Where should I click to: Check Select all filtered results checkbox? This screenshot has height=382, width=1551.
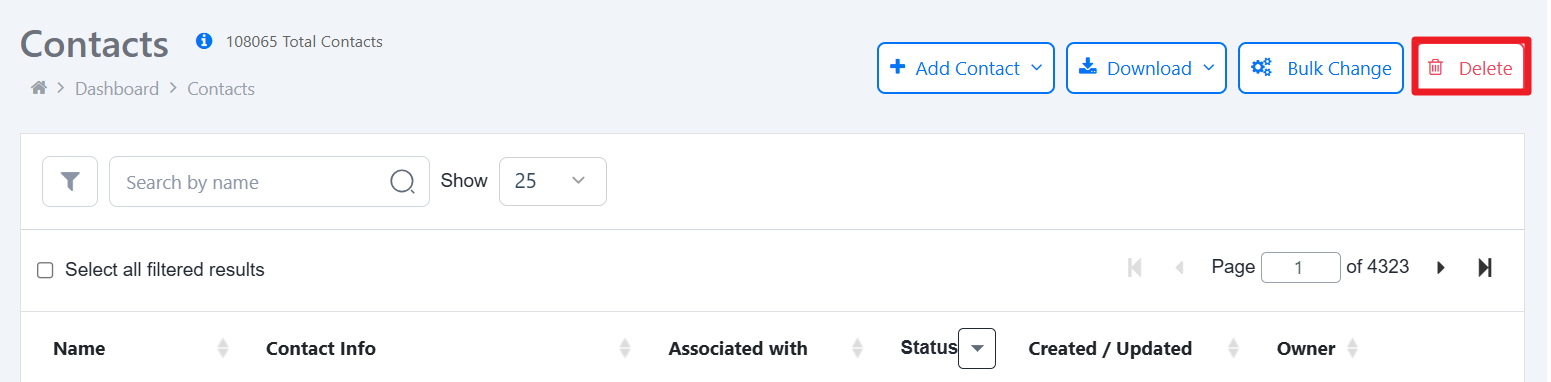click(x=45, y=270)
